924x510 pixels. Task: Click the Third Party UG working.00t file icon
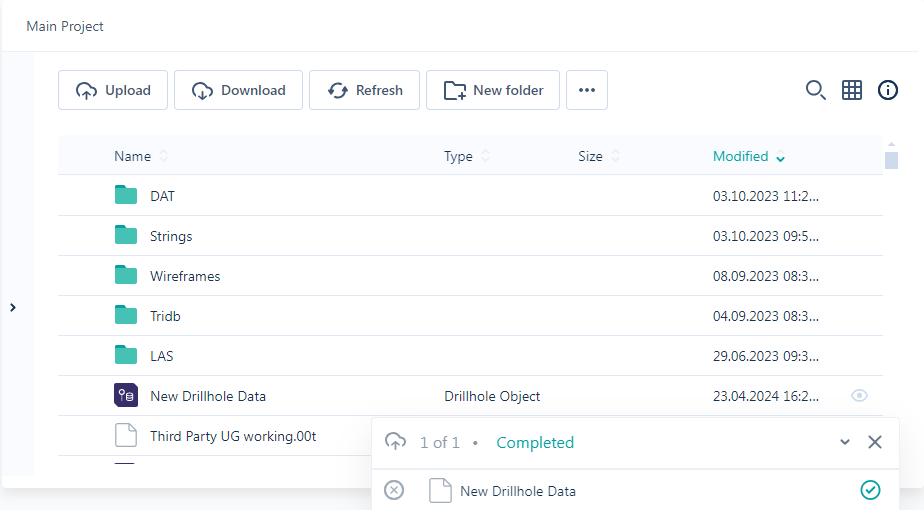(x=126, y=436)
